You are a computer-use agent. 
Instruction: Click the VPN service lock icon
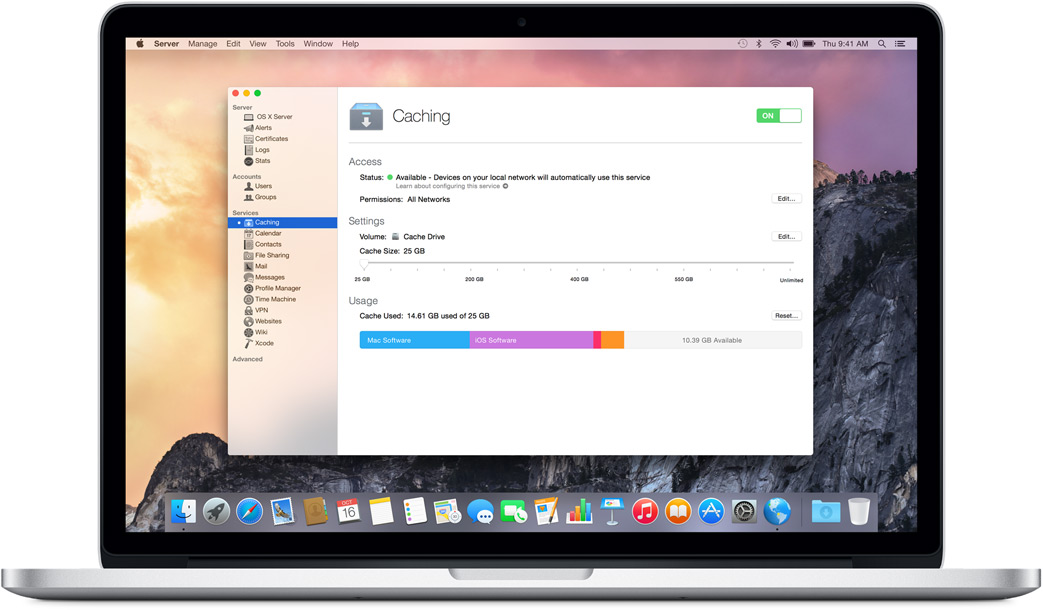coord(248,310)
